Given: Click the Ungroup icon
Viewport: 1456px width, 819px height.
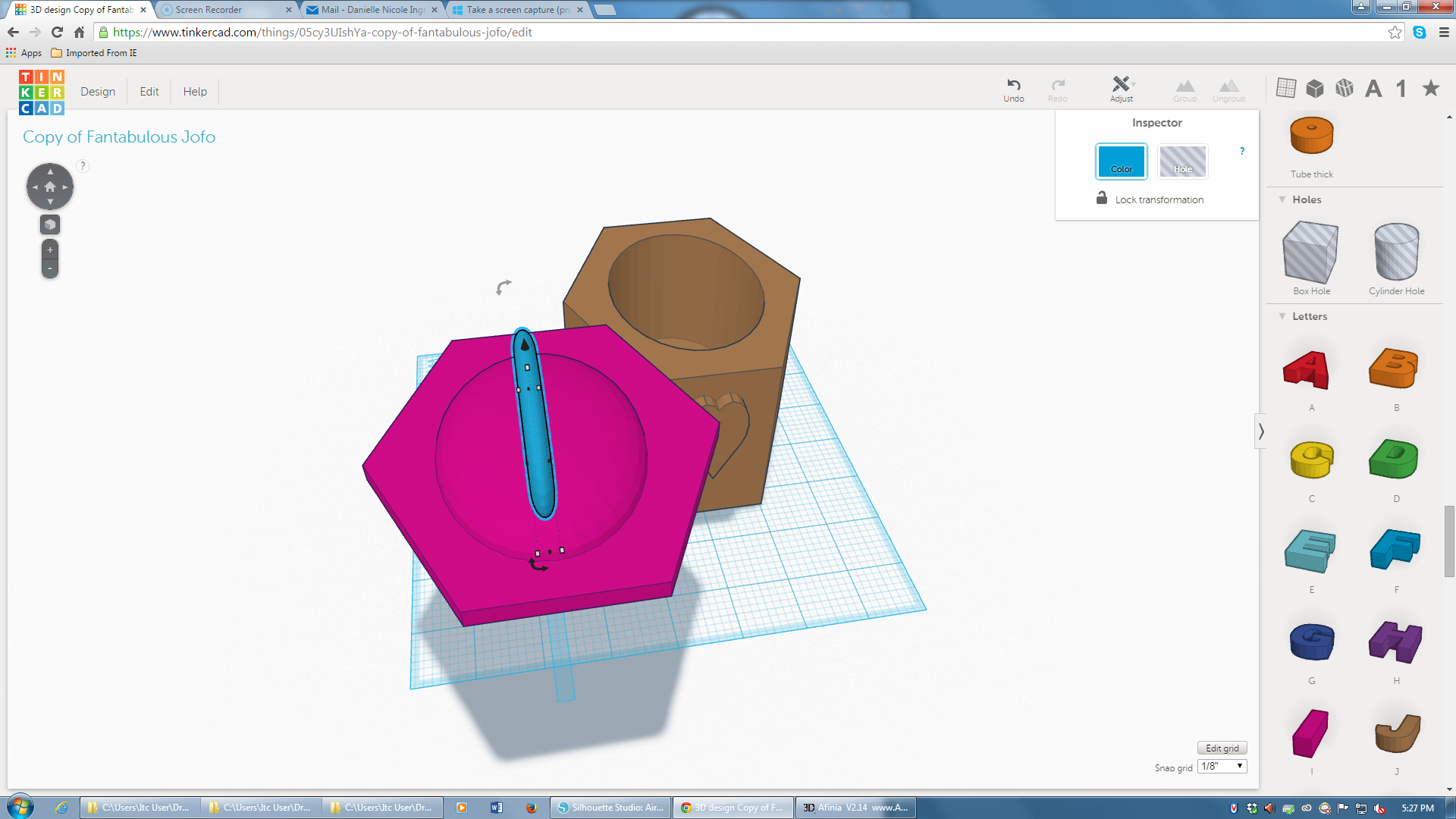Looking at the screenshot, I should (x=1229, y=90).
